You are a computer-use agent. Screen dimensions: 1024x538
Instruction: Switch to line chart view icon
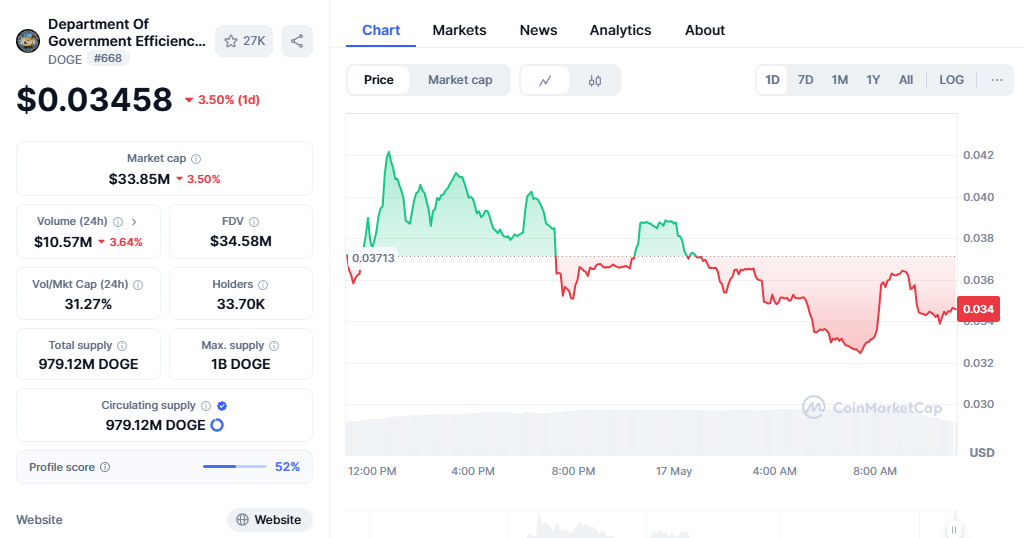(545, 80)
